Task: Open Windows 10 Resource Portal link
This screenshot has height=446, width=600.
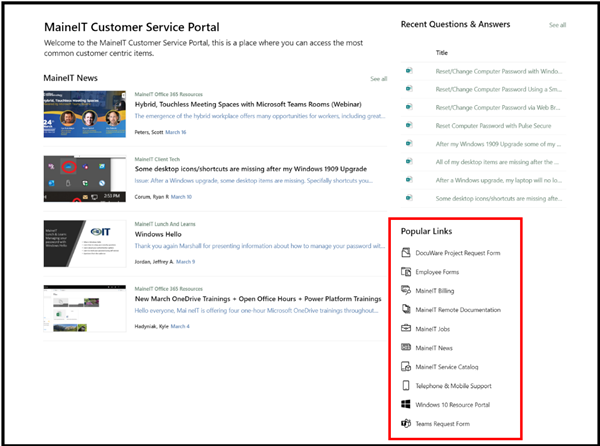Action: [453, 405]
